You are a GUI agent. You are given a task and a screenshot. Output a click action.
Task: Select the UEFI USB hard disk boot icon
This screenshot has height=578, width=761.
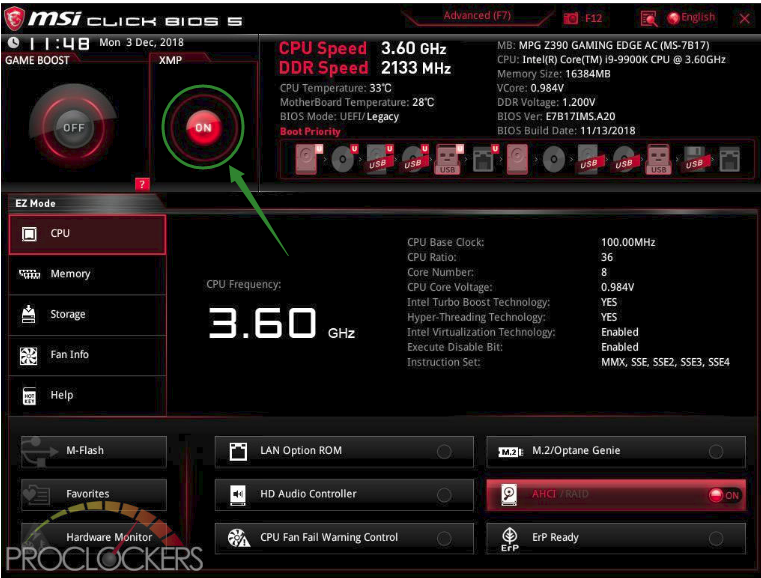coord(379,159)
